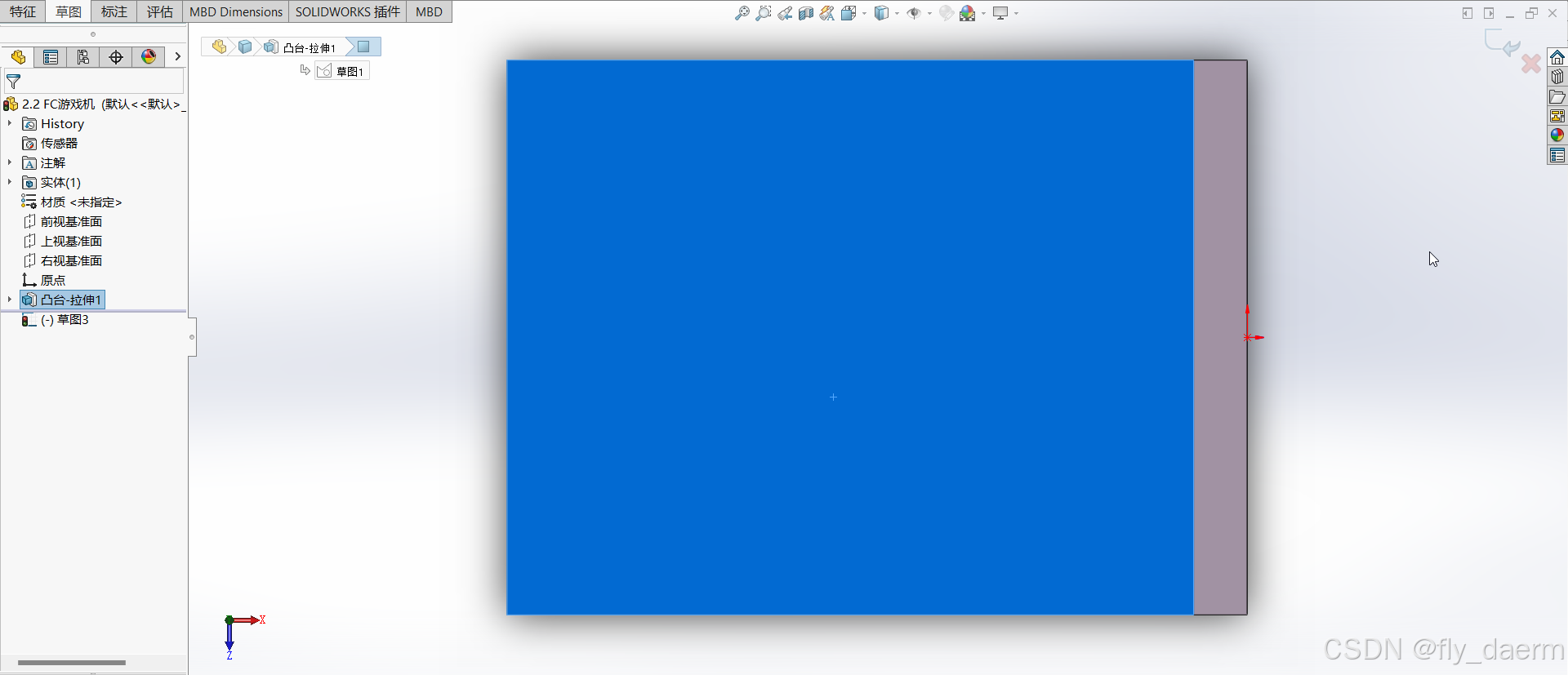
Task: Open the ConfigurationManager tab icon
Action: (83, 57)
